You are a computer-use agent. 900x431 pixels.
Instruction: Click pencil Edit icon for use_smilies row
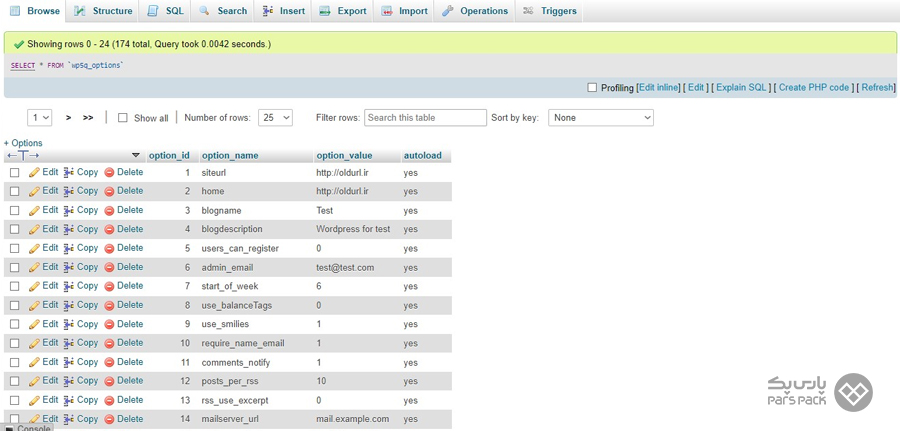coord(34,324)
